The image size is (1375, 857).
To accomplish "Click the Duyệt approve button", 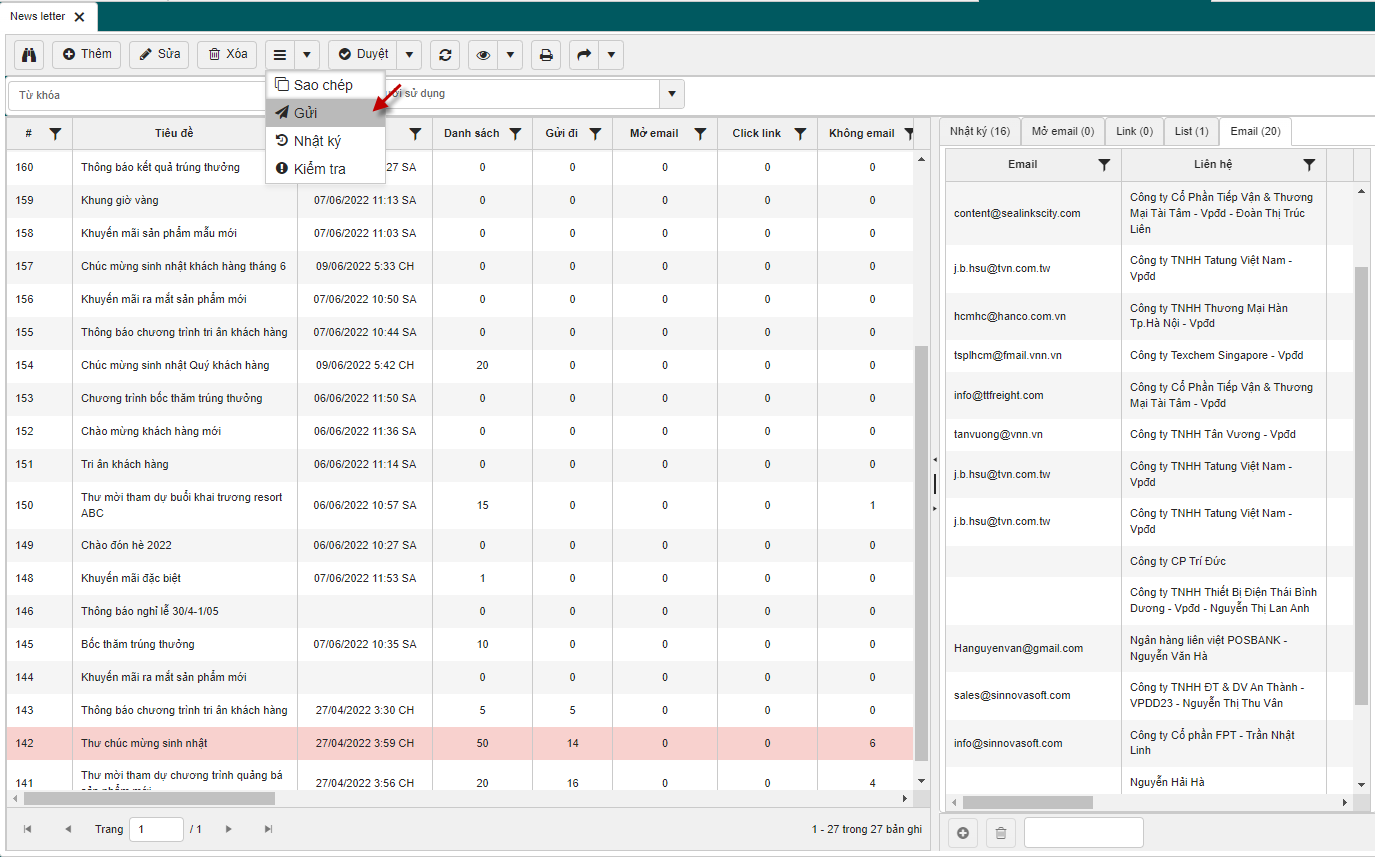I will (x=363, y=54).
